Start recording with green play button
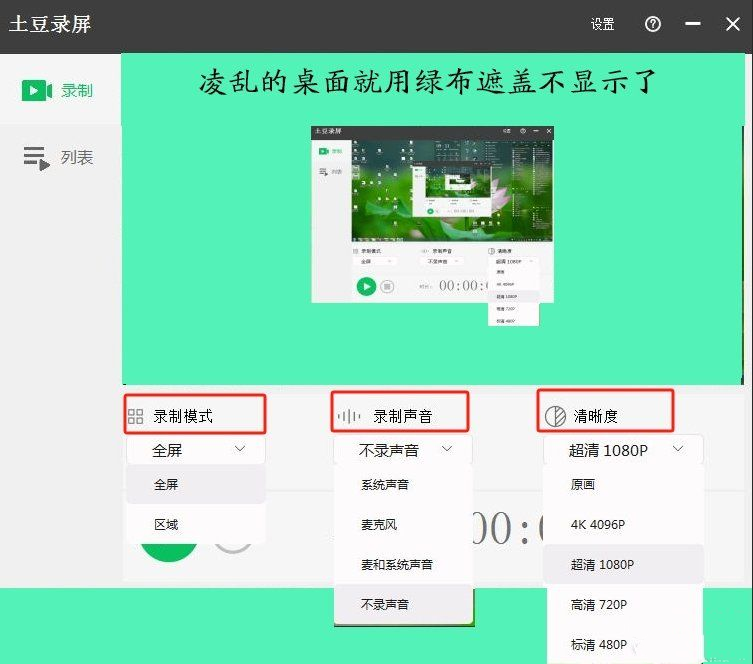Viewport: 753px width, 664px height. tap(169, 552)
